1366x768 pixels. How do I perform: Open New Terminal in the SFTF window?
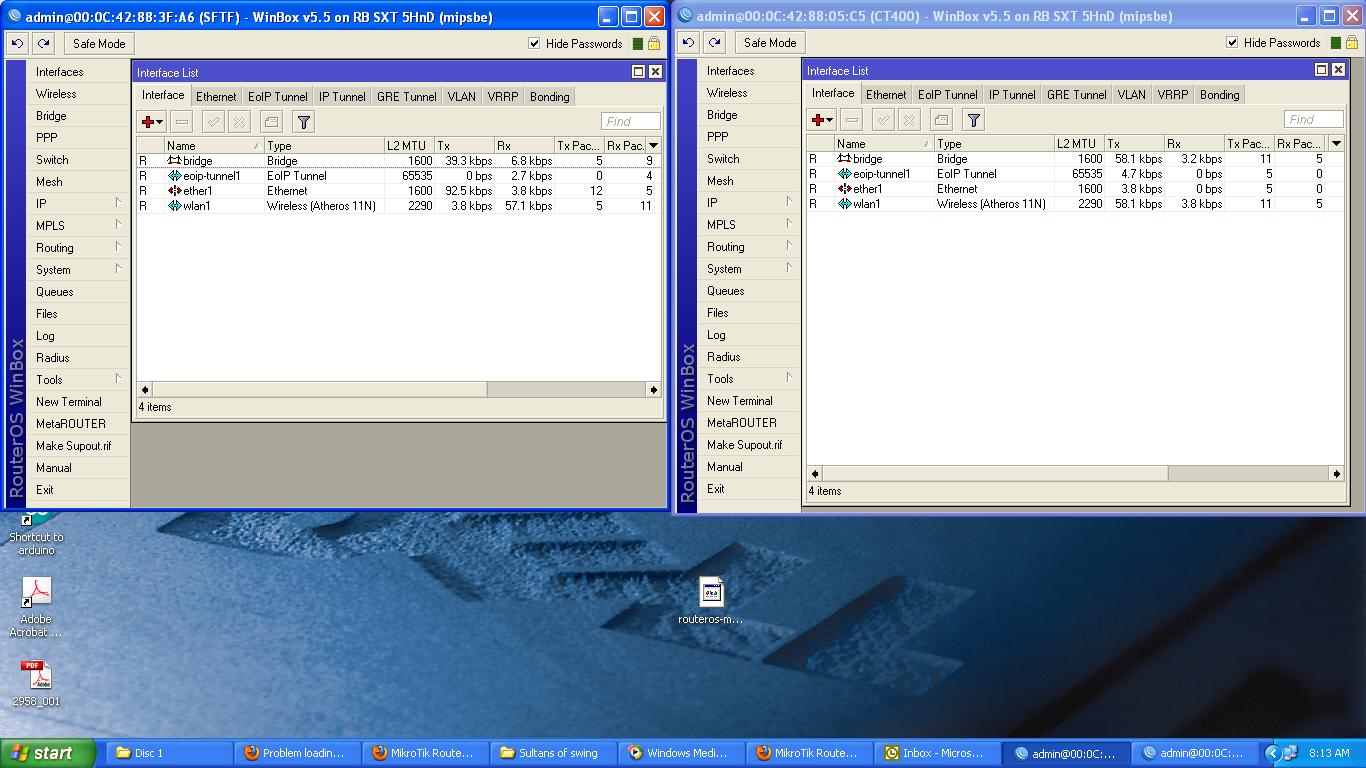[78, 402]
